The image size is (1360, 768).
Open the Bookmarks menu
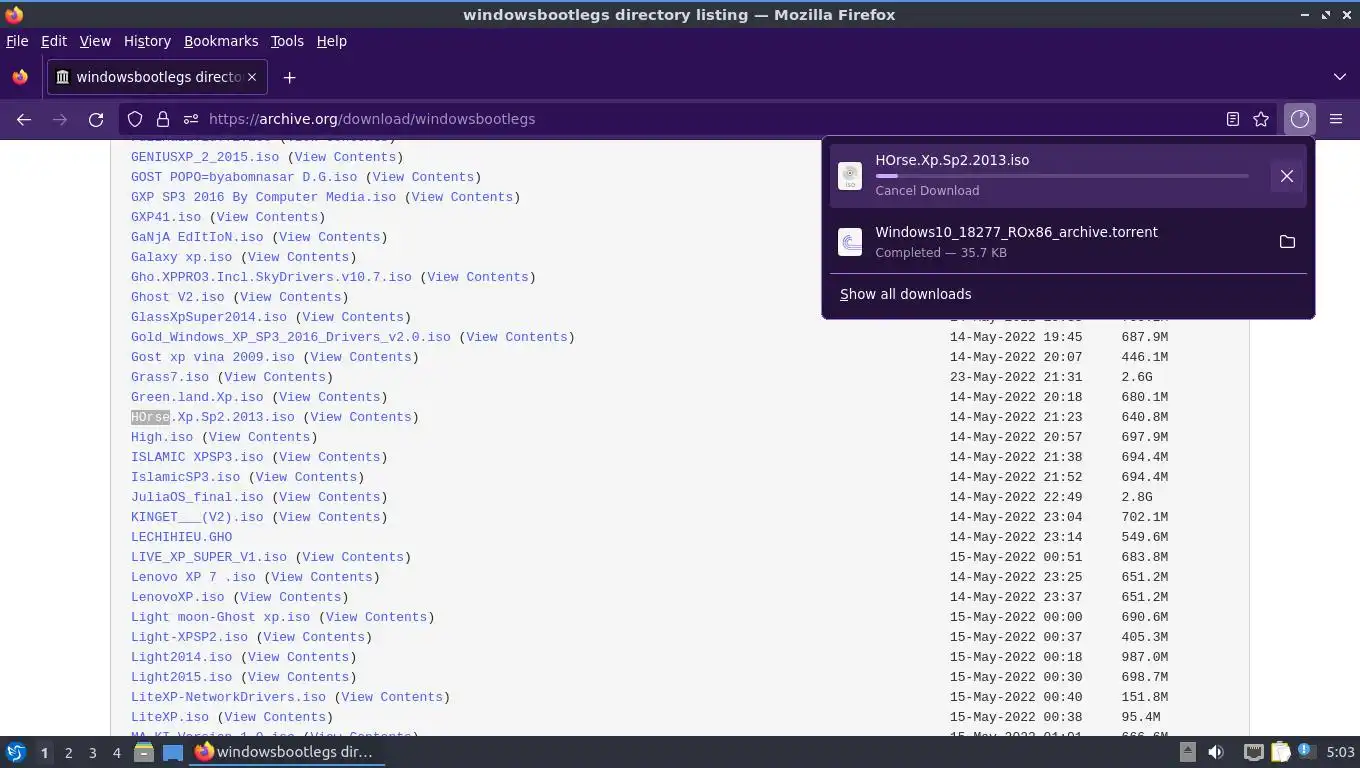point(221,41)
